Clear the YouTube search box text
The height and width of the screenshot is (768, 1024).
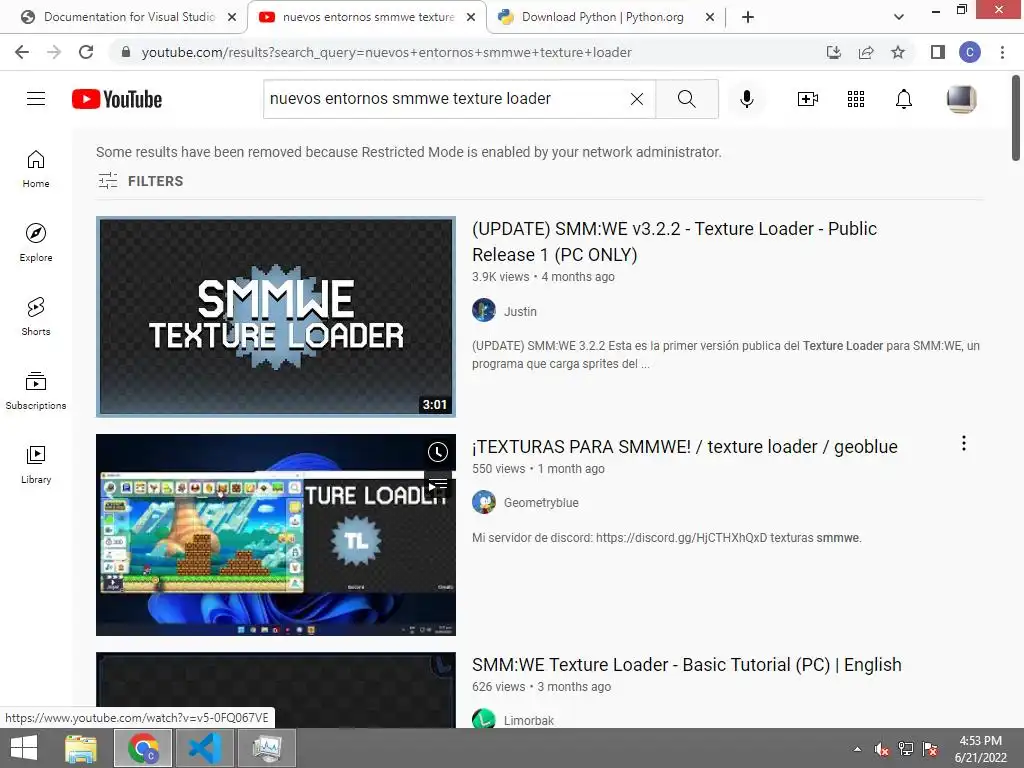pos(637,99)
